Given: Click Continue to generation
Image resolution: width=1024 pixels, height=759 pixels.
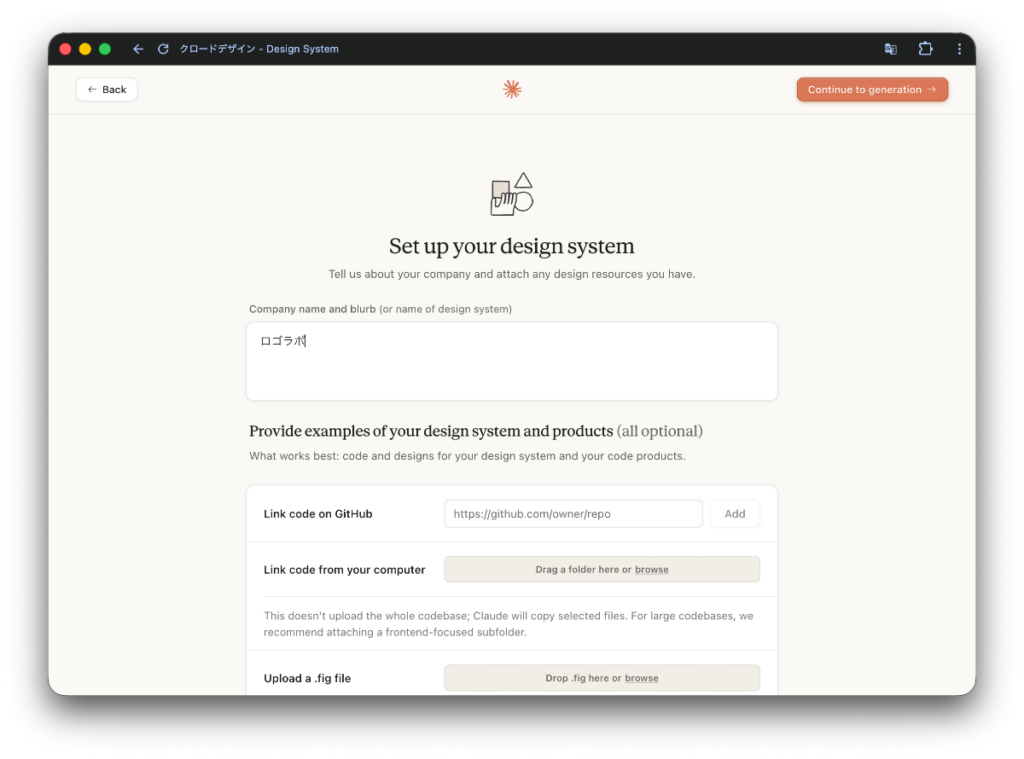Looking at the screenshot, I should click(x=872, y=89).
